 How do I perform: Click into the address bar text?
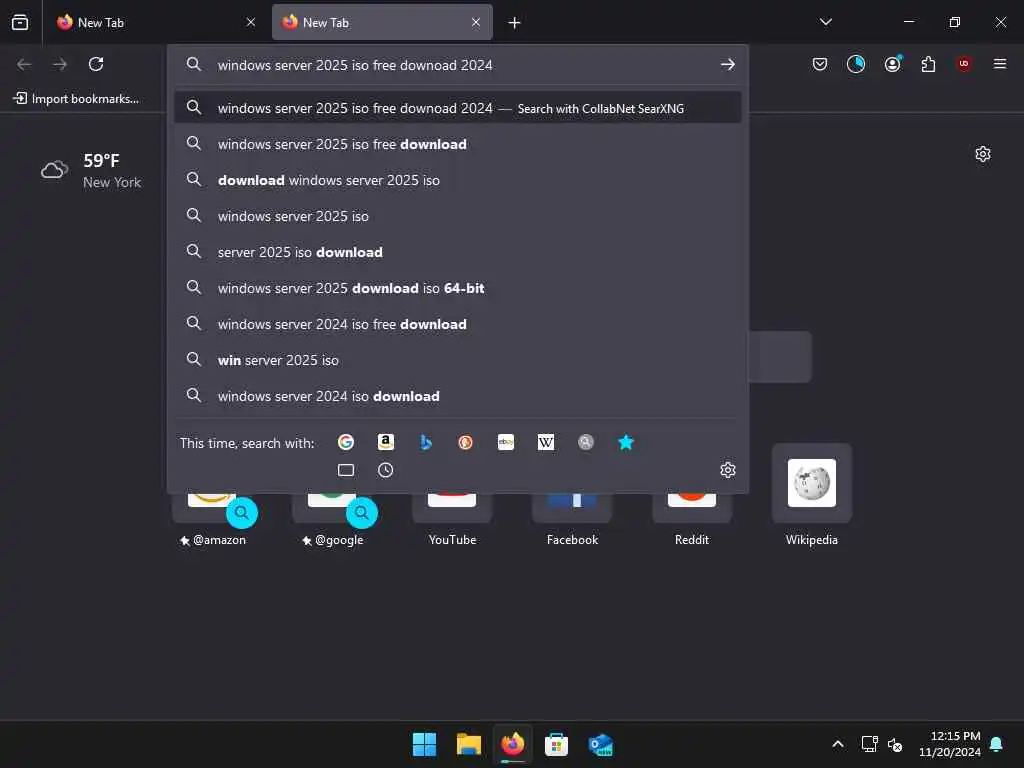point(355,65)
